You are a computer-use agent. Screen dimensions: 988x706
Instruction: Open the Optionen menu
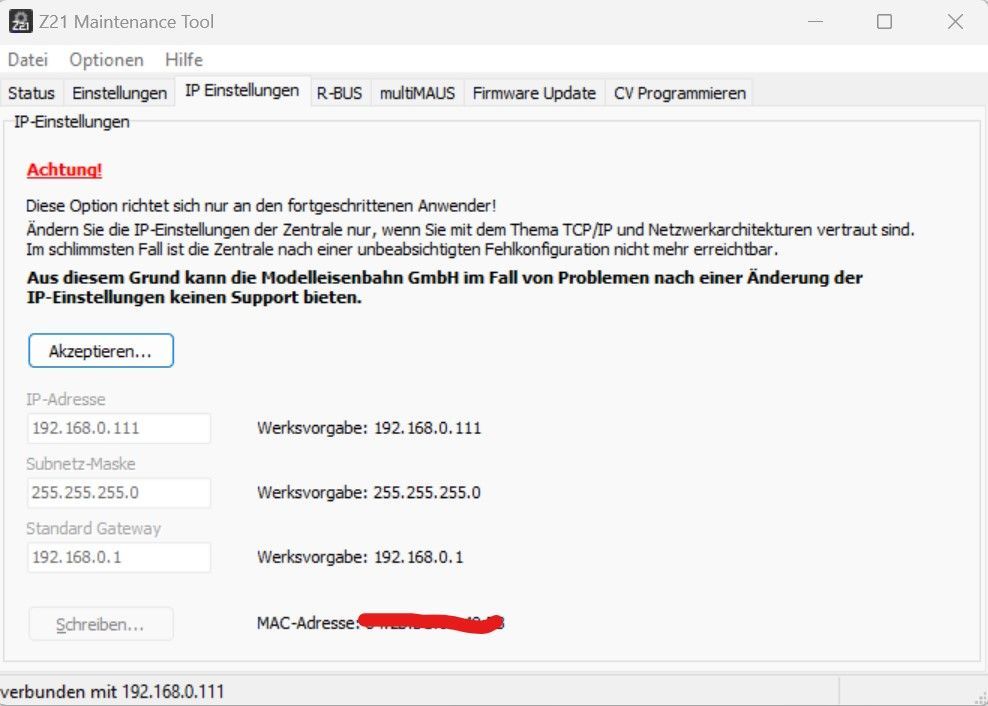[106, 60]
